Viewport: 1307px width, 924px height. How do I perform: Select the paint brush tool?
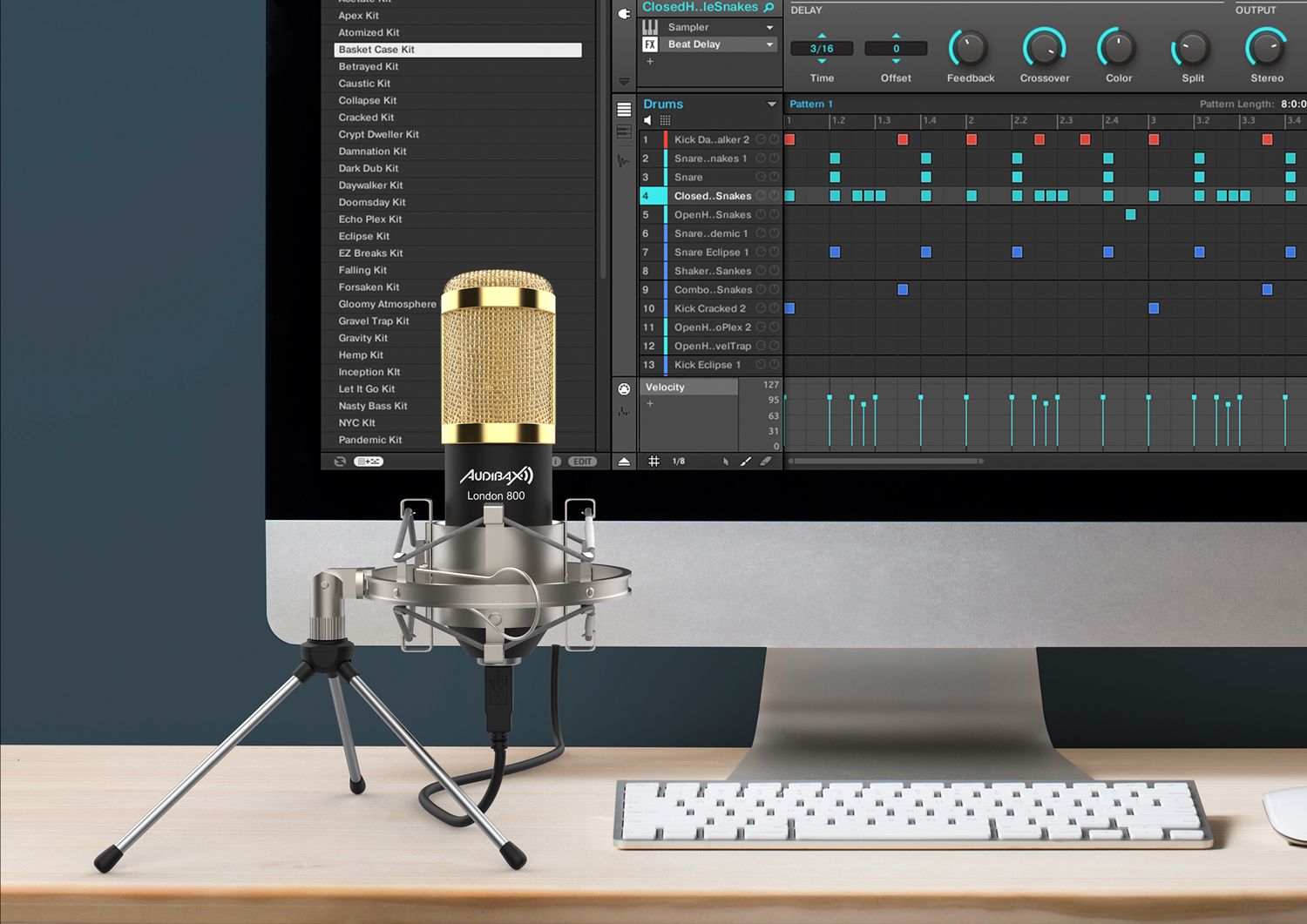(x=746, y=462)
